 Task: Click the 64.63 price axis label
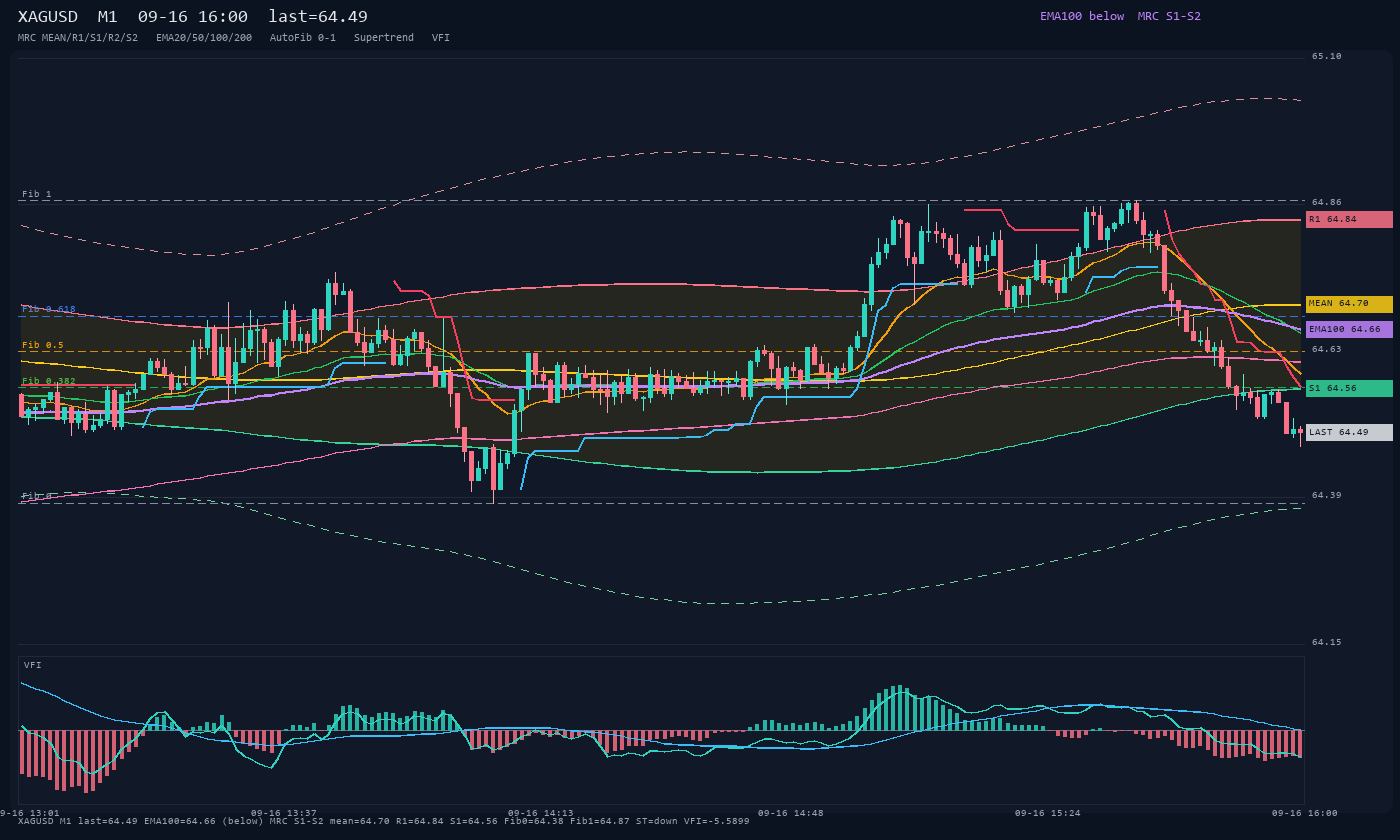click(1327, 349)
